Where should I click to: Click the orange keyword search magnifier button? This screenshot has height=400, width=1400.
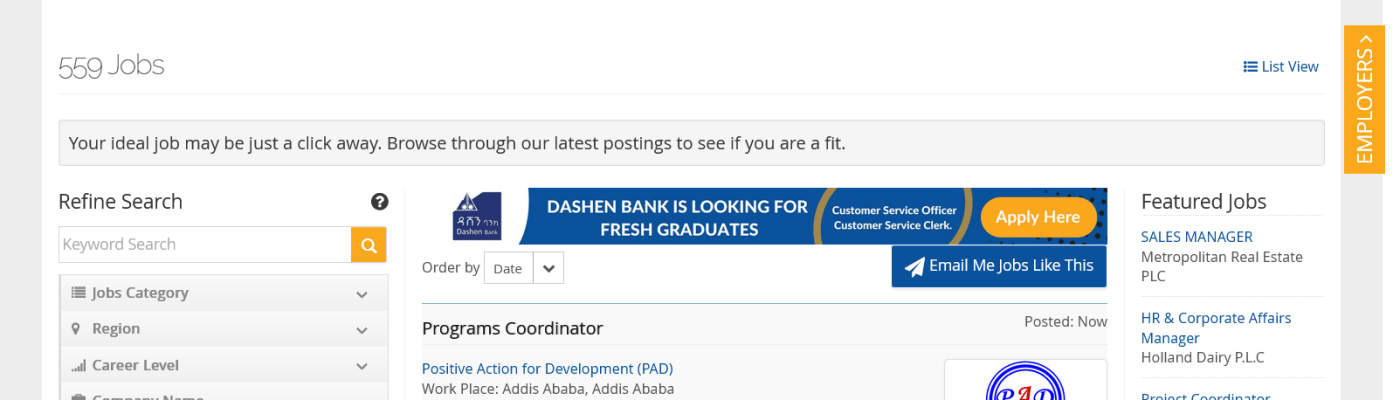(x=368, y=245)
